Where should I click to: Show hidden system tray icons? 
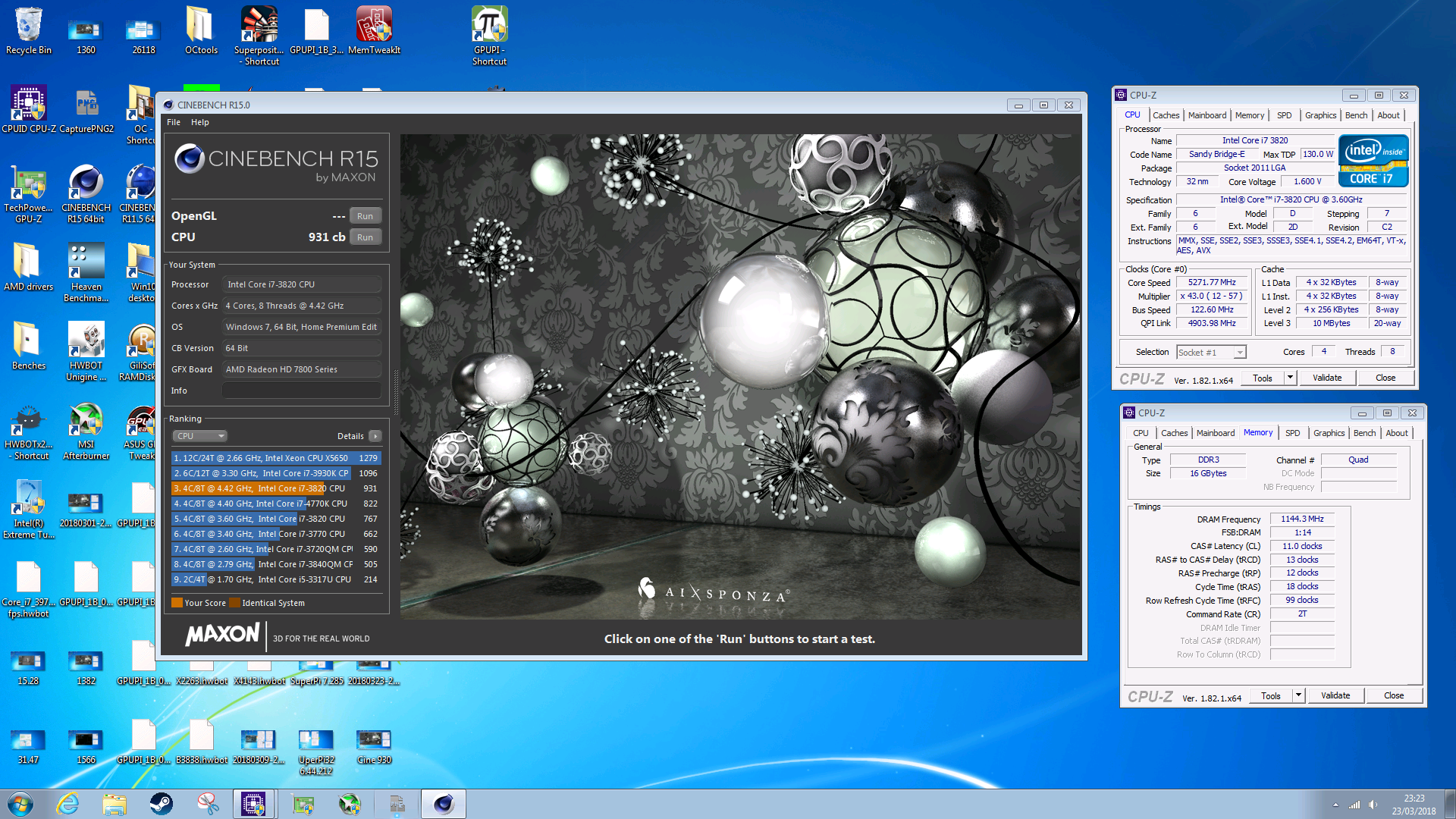pyautogui.click(x=1335, y=805)
